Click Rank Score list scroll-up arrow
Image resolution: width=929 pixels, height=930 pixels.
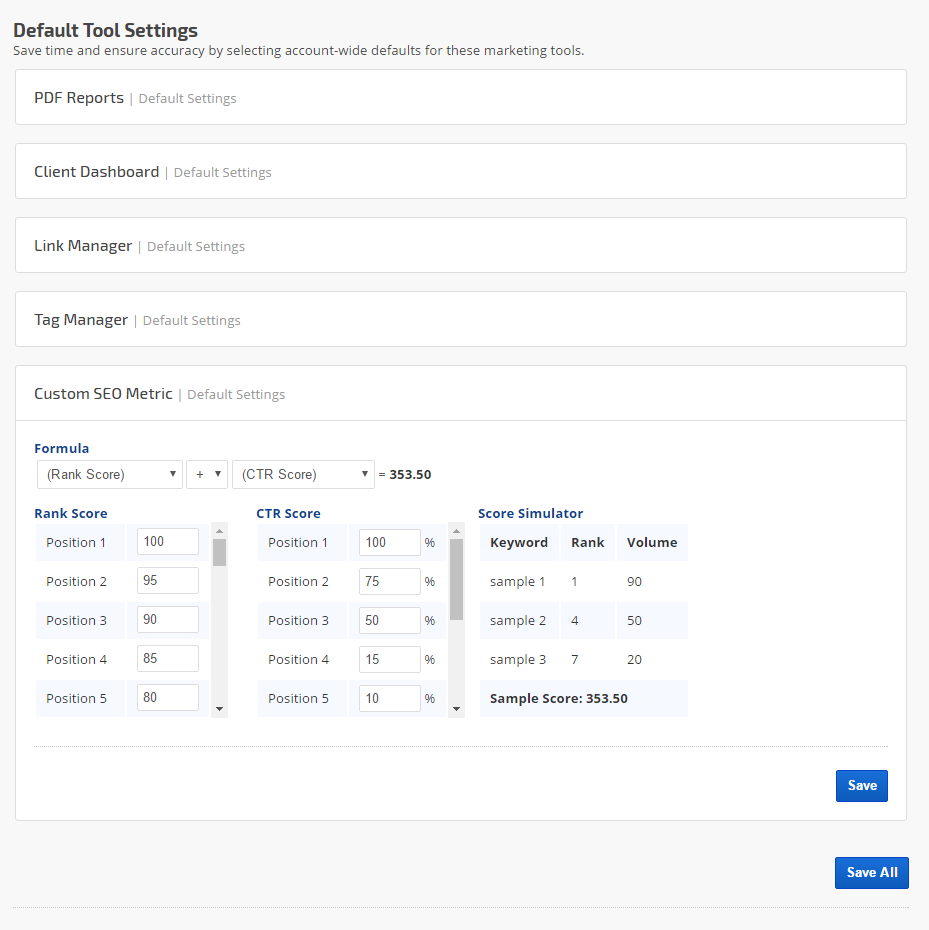click(x=220, y=531)
